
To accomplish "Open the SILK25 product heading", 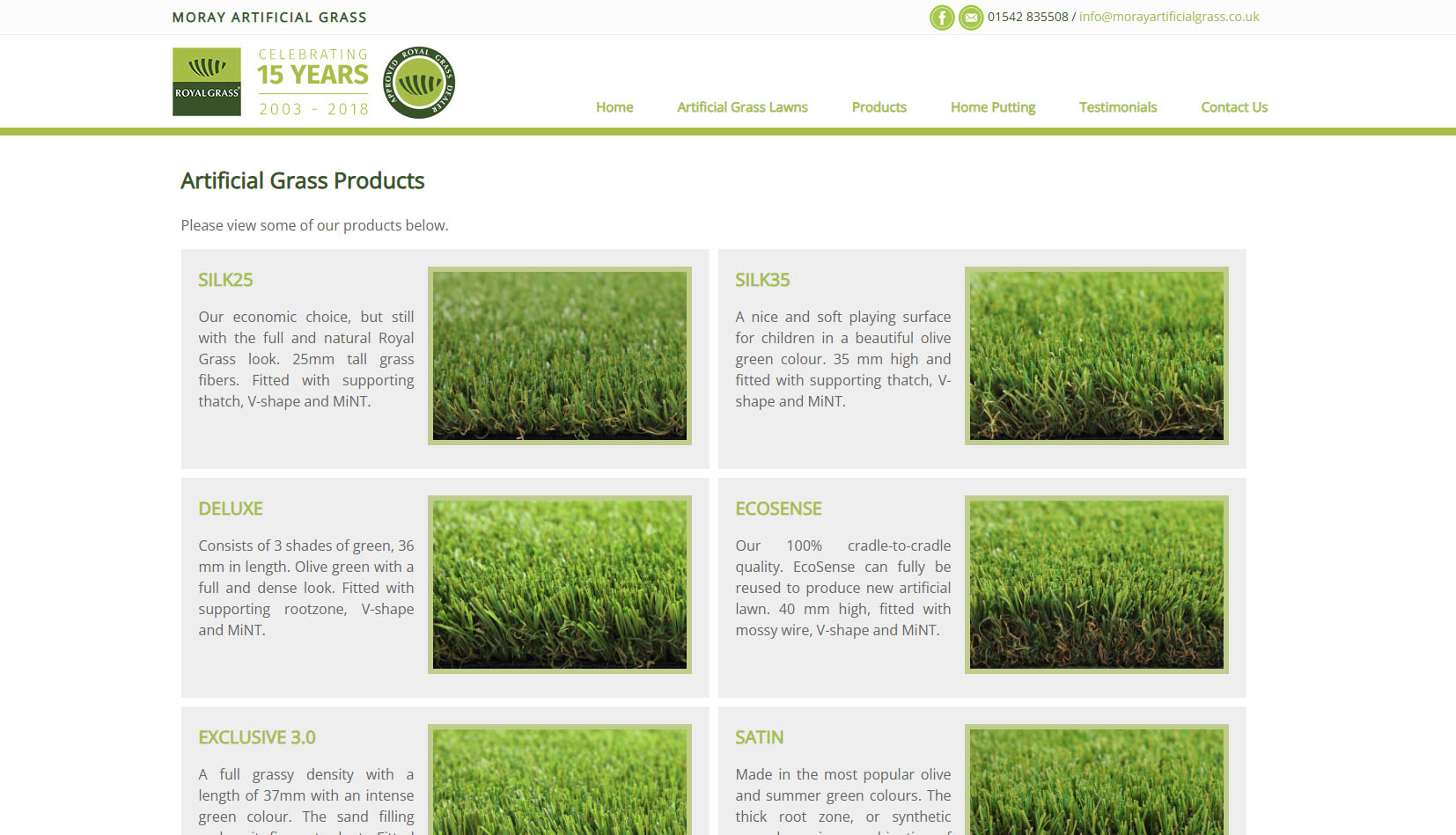I will click(225, 280).
